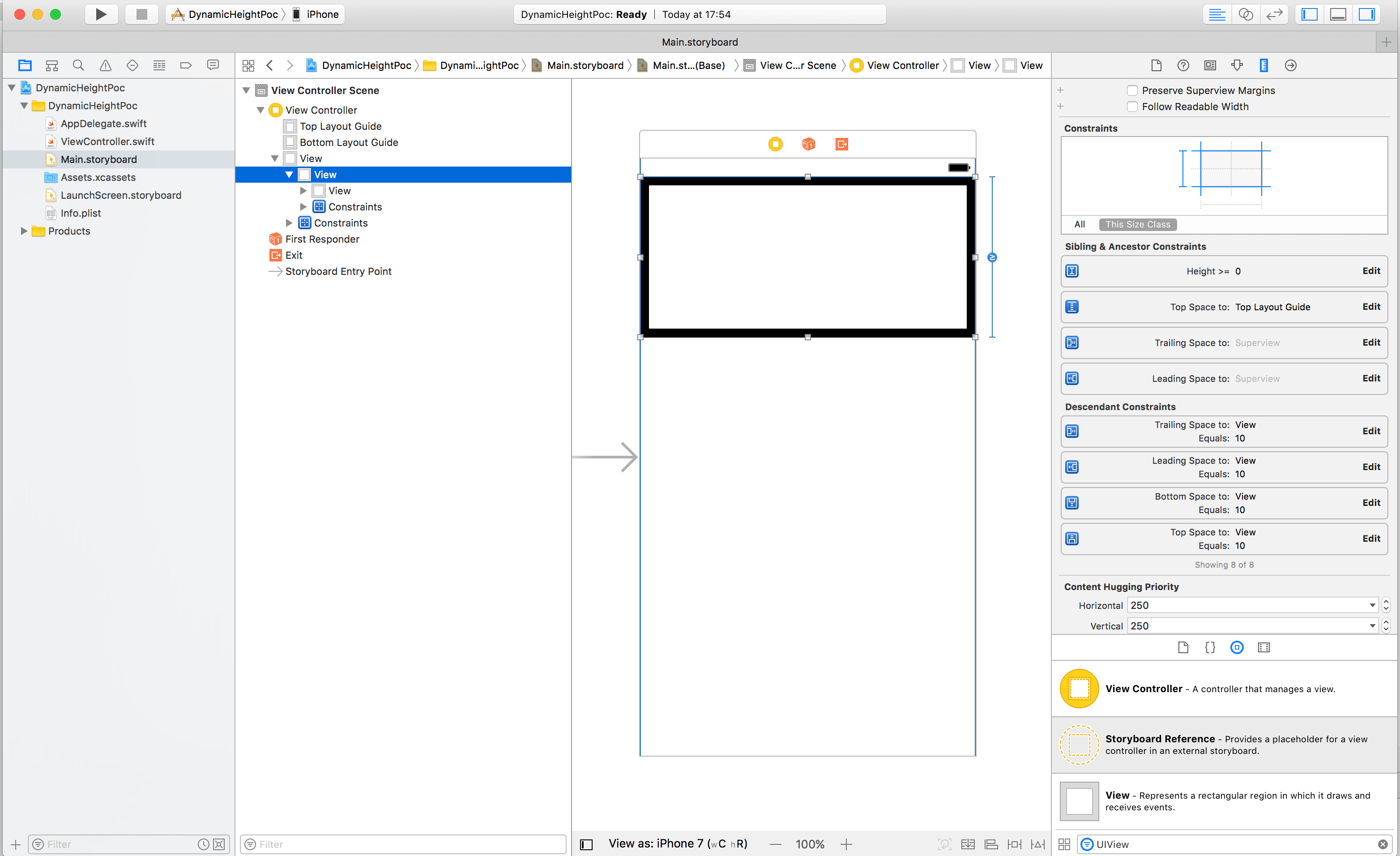This screenshot has width=1400, height=856.
Task: Switch to the Connections inspector
Action: (x=1290, y=65)
